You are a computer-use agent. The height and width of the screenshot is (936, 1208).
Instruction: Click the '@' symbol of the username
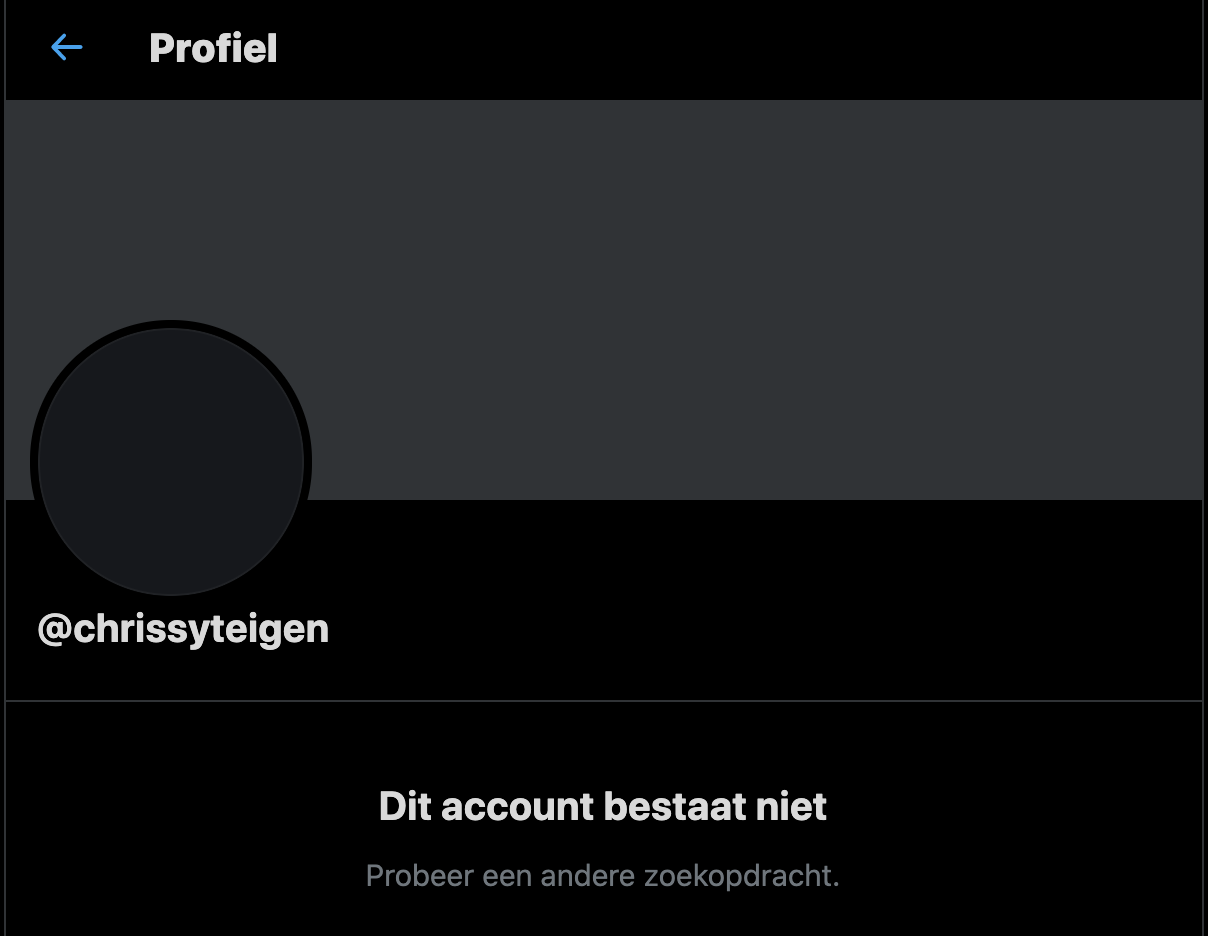point(53,630)
